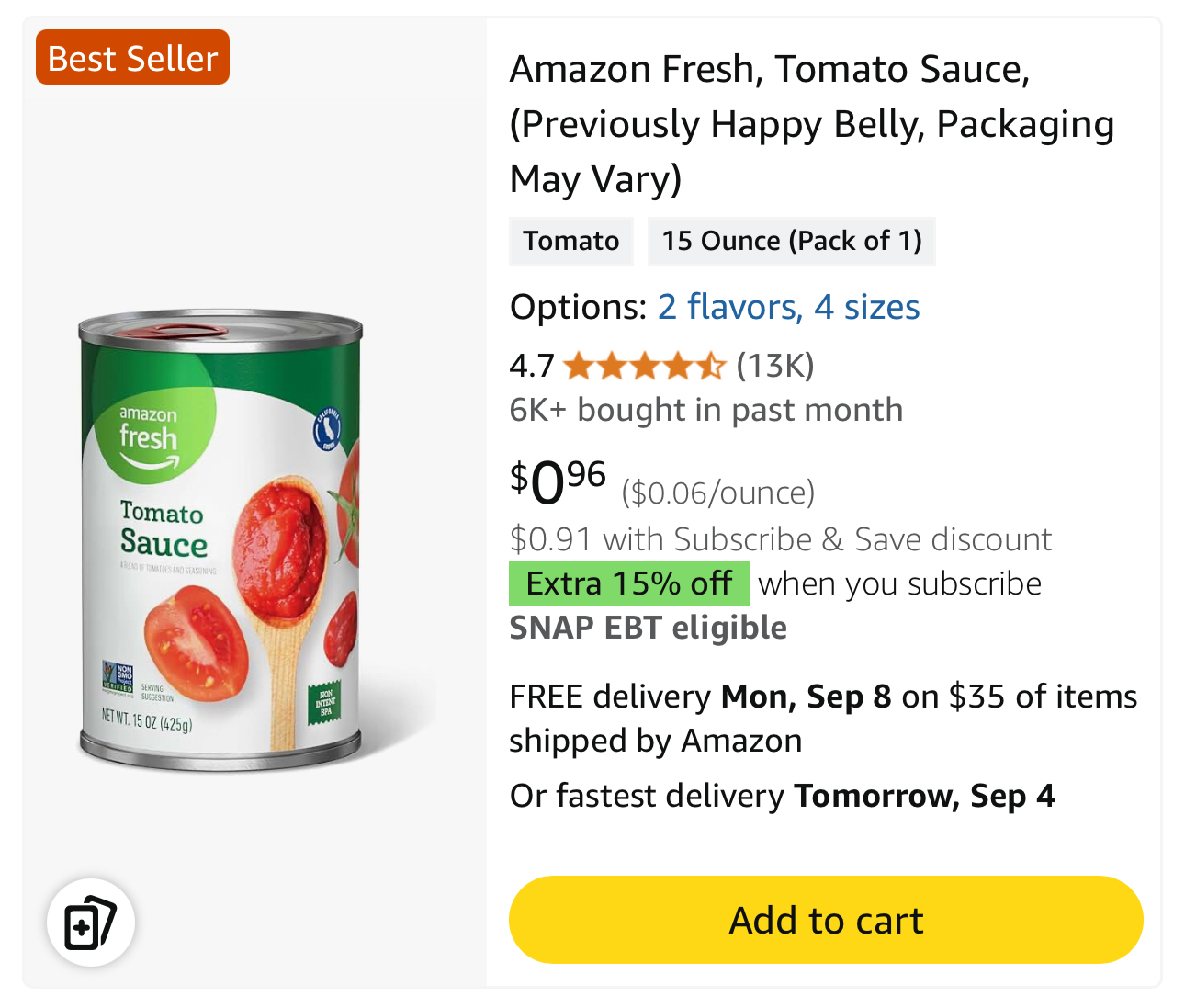Click the Best Seller badge

coord(132,58)
